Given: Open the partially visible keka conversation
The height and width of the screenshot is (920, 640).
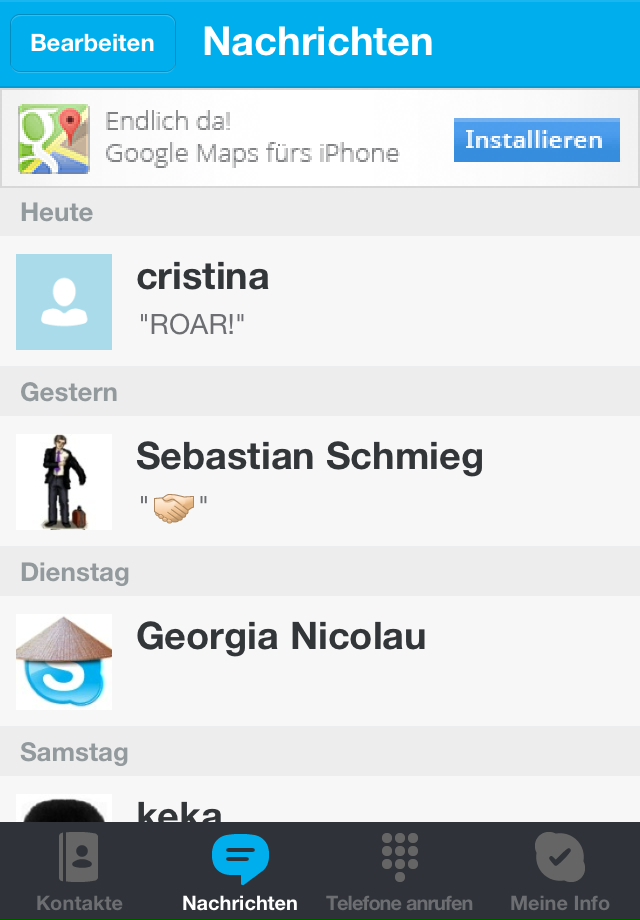Looking at the screenshot, I should point(180,810).
